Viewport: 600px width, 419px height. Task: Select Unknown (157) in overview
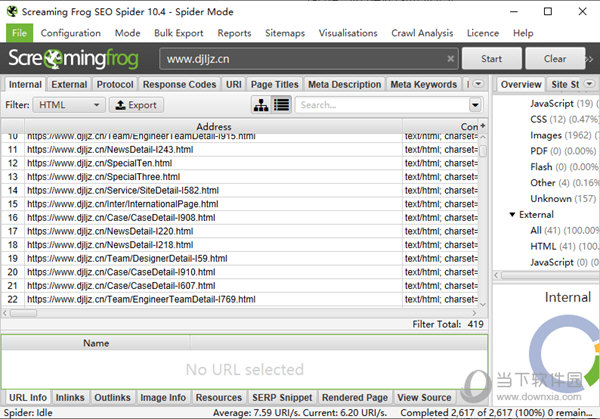[563, 199]
